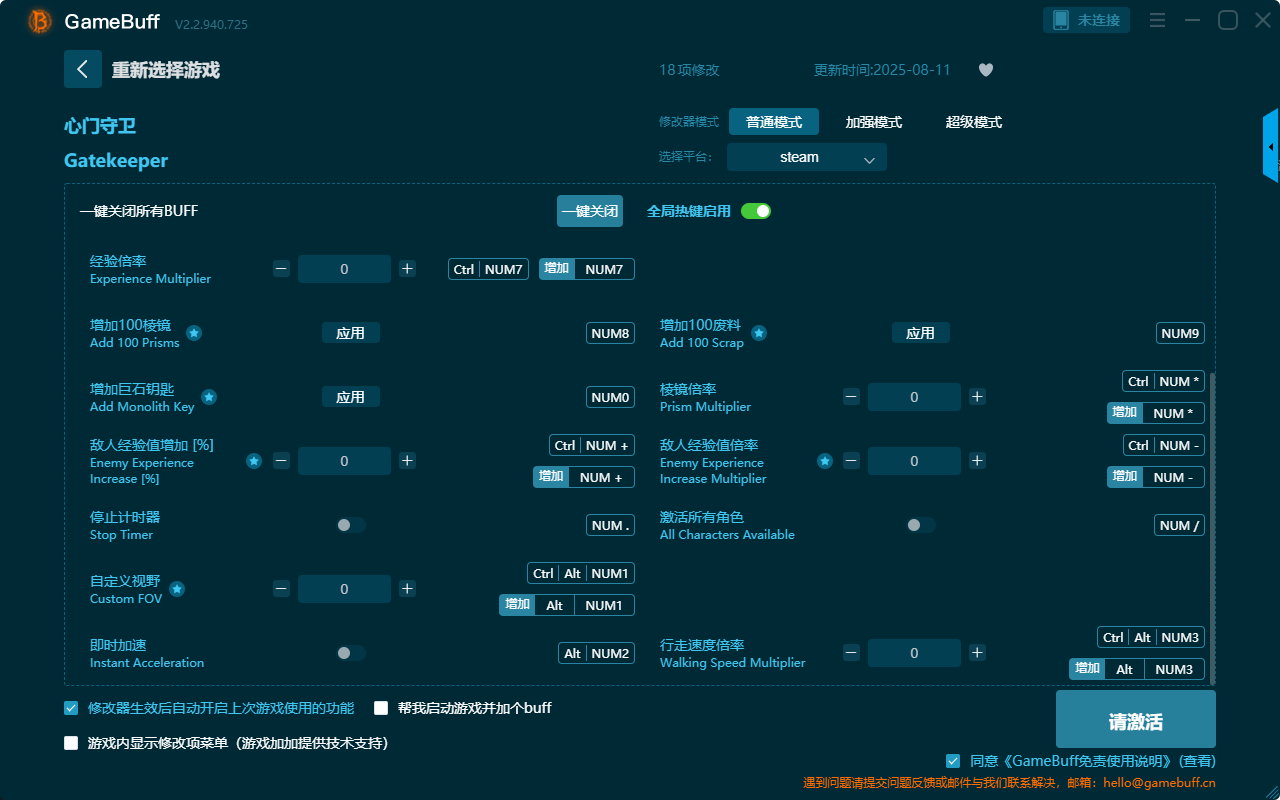
Task: Expand the blue side panel arrow
Action: (x=1271, y=146)
